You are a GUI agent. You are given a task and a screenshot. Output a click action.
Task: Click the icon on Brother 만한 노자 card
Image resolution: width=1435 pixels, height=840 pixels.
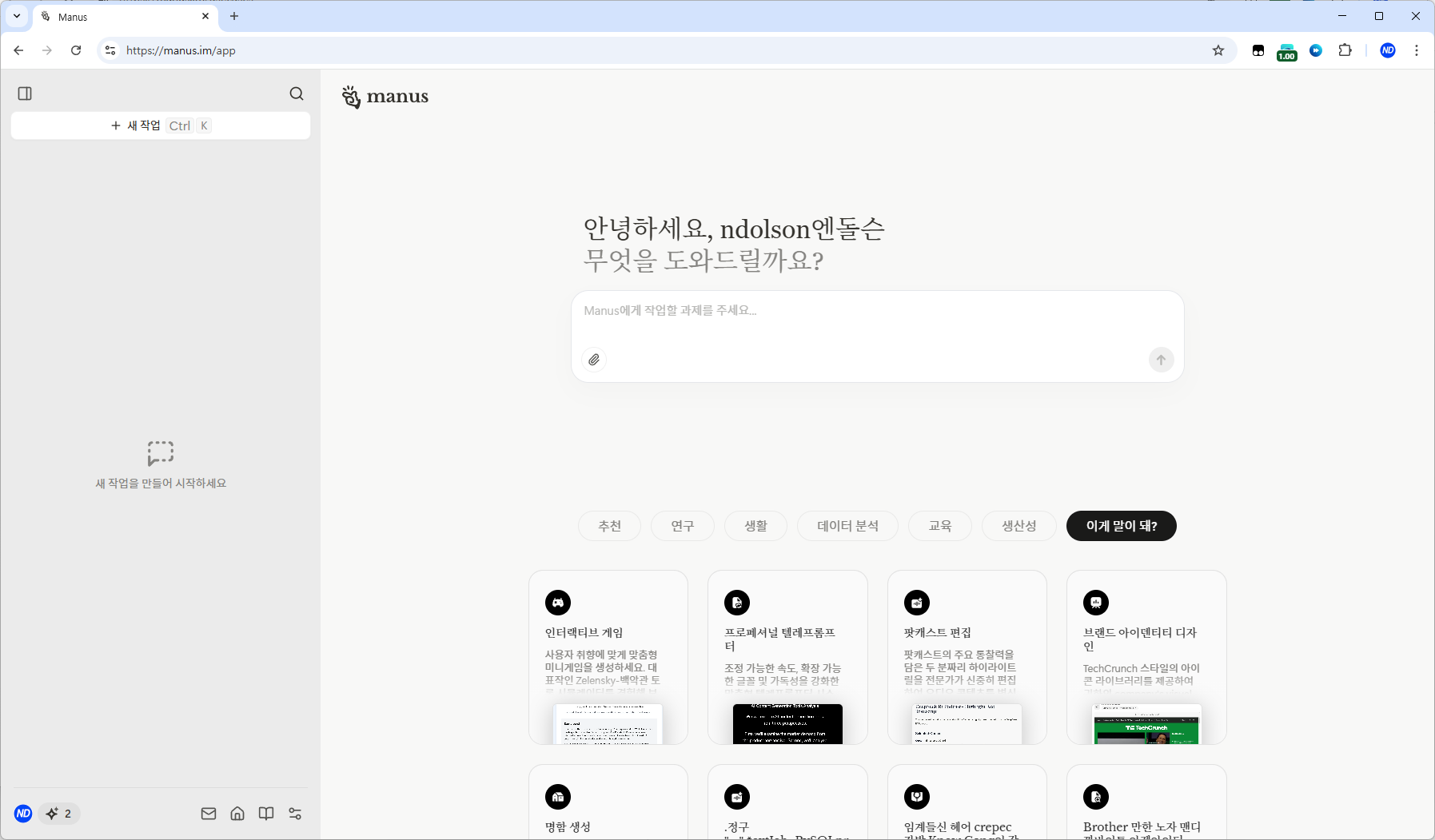click(1096, 797)
